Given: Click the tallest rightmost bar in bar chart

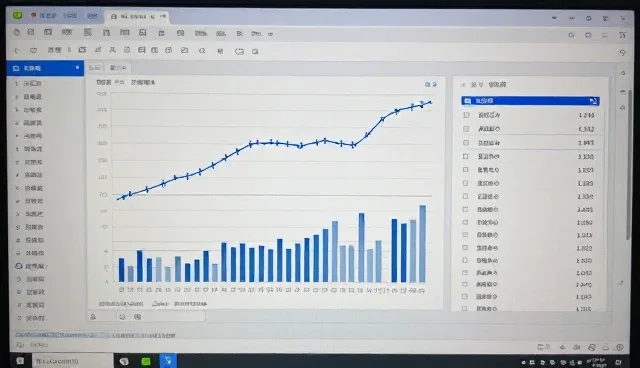Looking at the screenshot, I should point(422,244).
